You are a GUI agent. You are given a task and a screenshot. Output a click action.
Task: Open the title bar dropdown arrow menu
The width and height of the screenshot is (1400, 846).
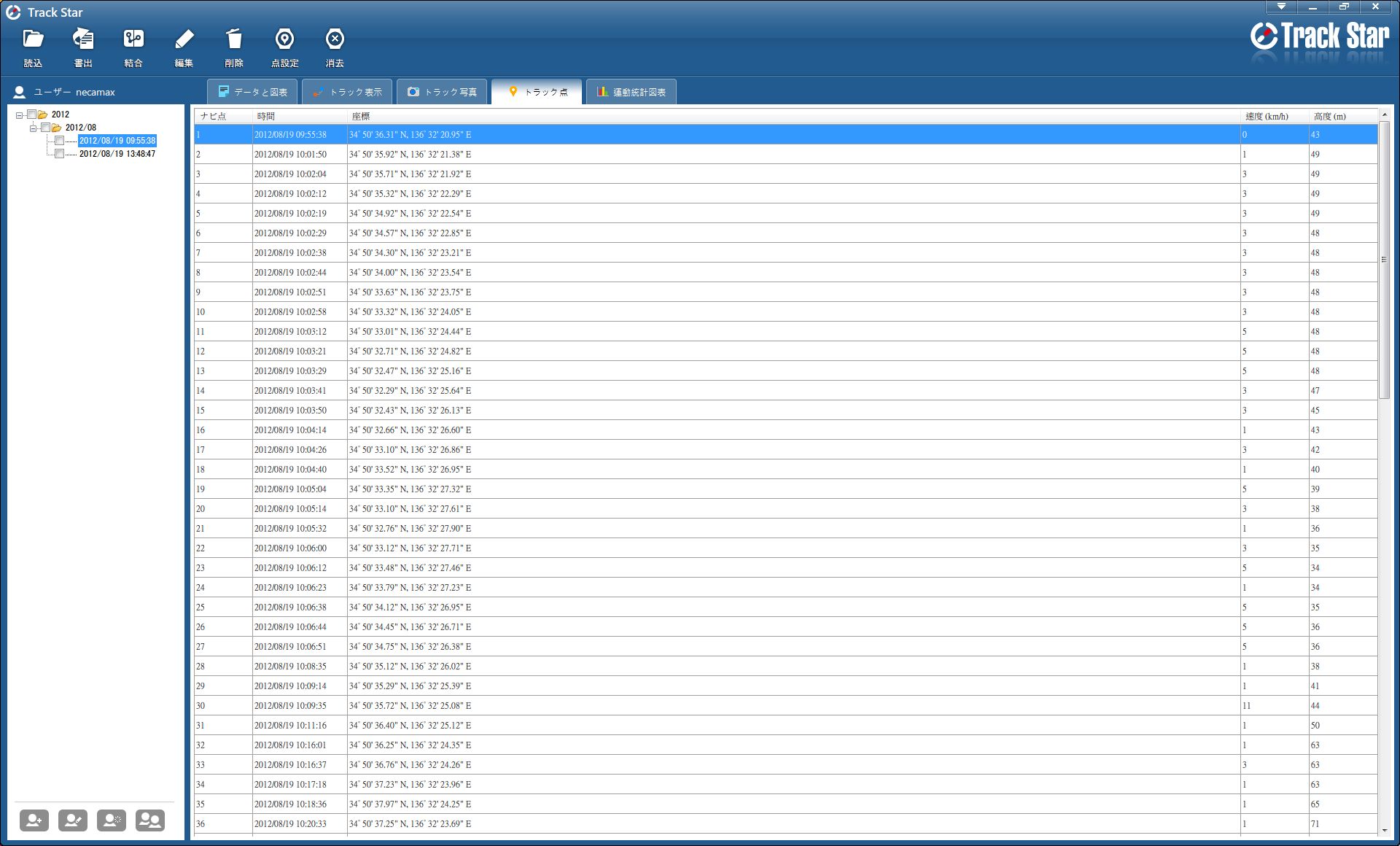(x=1281, y=7)
